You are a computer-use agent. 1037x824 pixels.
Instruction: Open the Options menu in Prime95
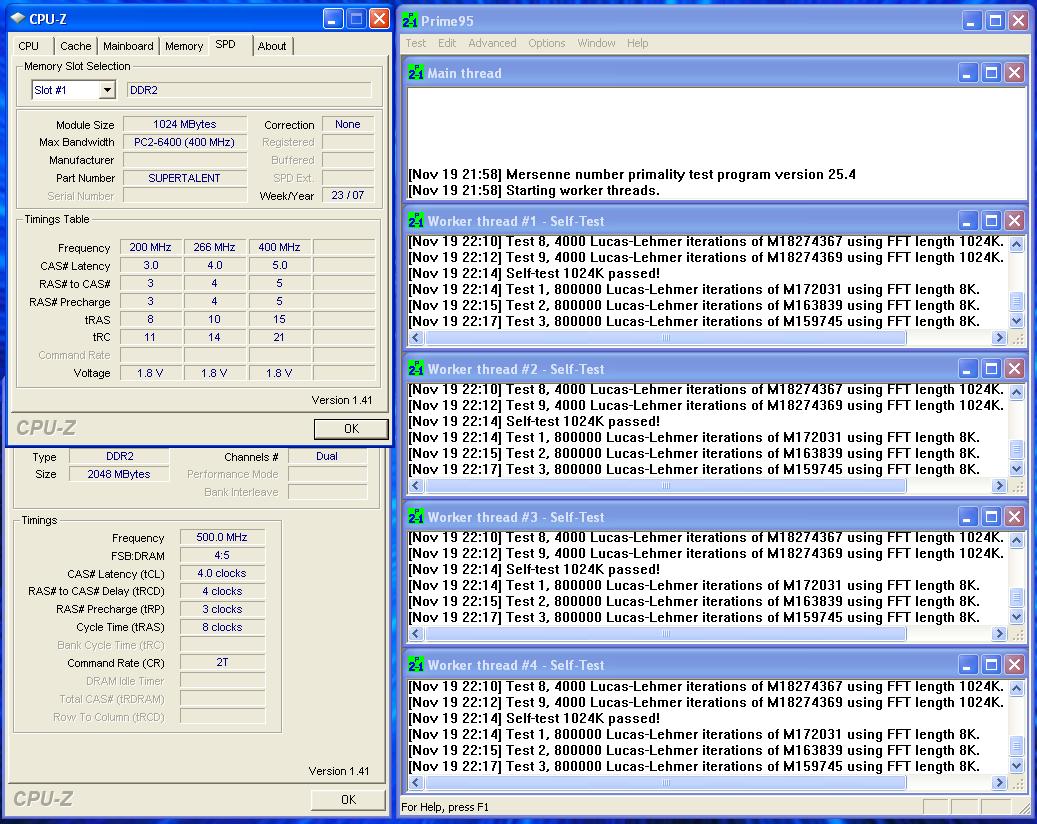(546, 43)
